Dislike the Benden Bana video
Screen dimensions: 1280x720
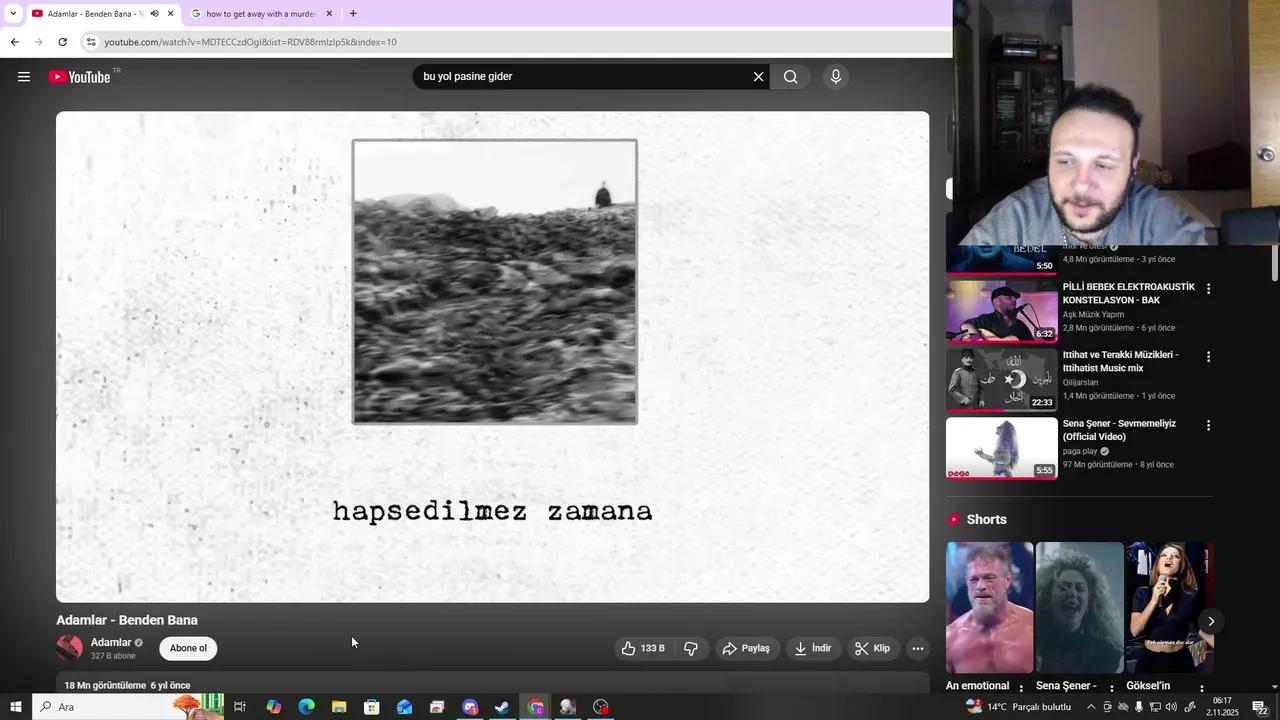click(x=691, y=648)
